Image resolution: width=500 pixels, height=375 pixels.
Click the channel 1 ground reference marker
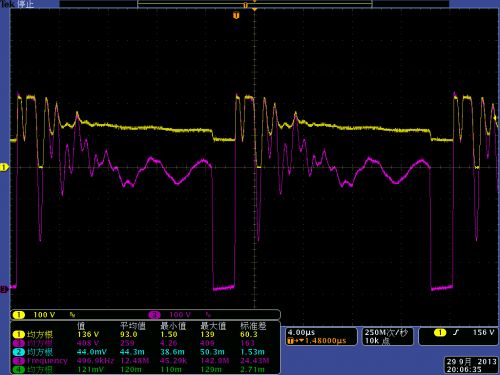click(4, 167)
